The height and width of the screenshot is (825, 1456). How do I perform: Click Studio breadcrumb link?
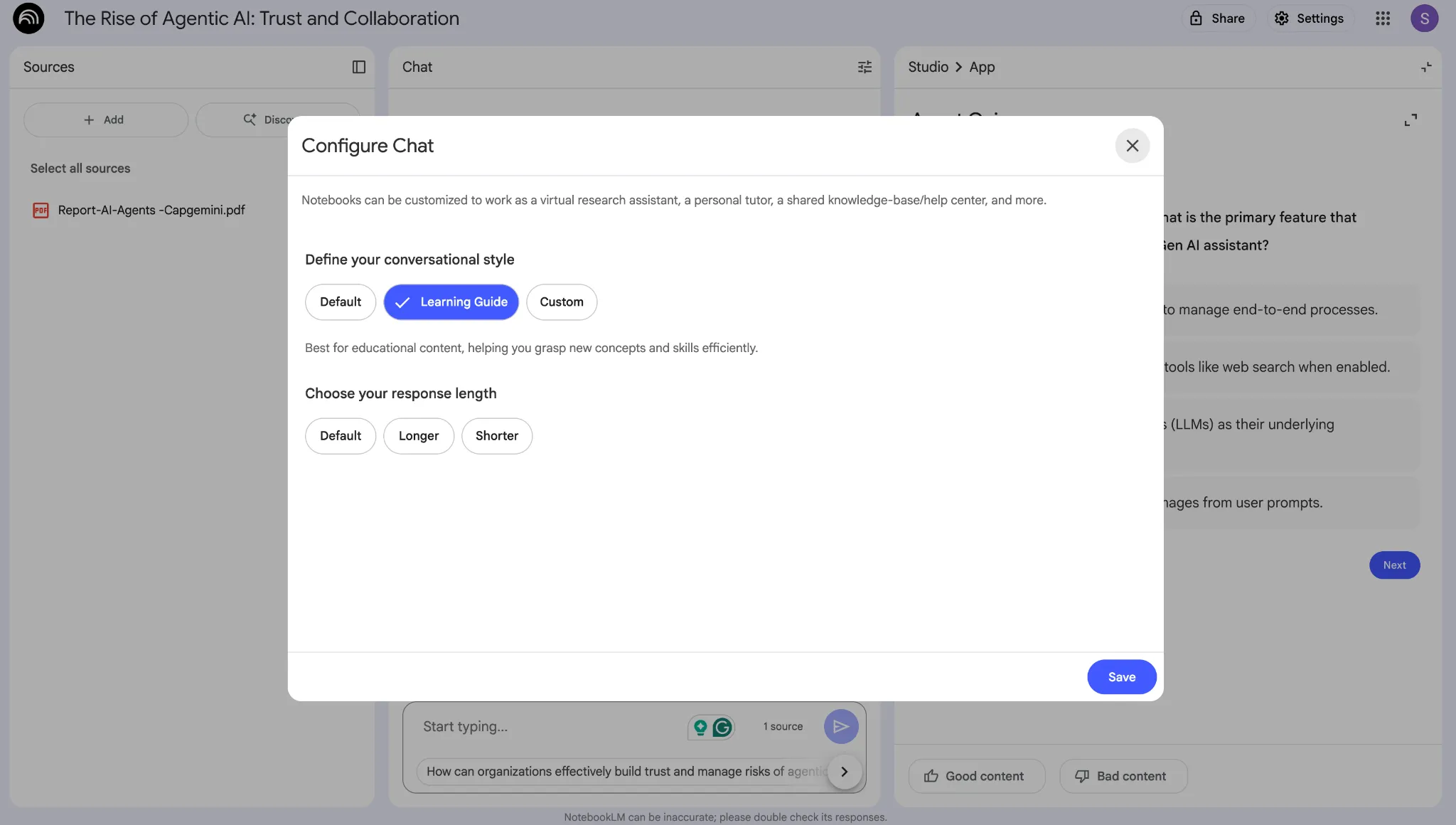(928, 67)
